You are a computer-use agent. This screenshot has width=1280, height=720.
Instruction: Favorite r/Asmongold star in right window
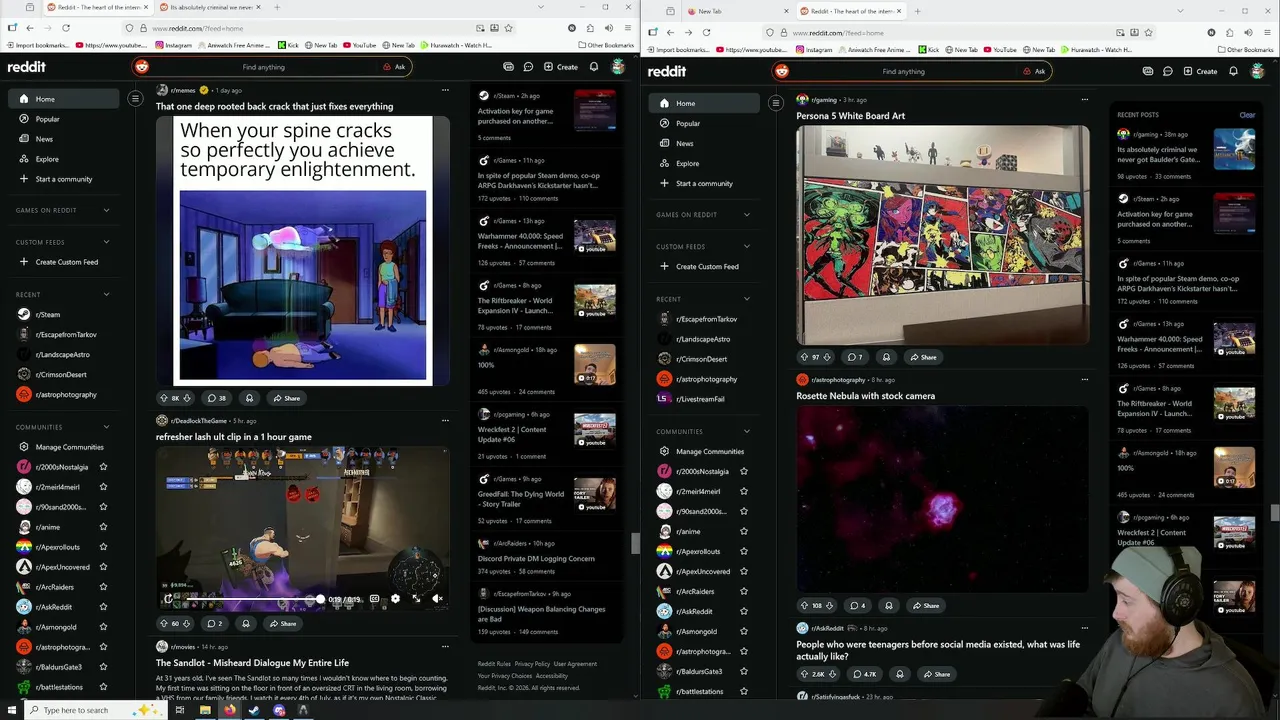pyautogui.click(x=743, y=631)
